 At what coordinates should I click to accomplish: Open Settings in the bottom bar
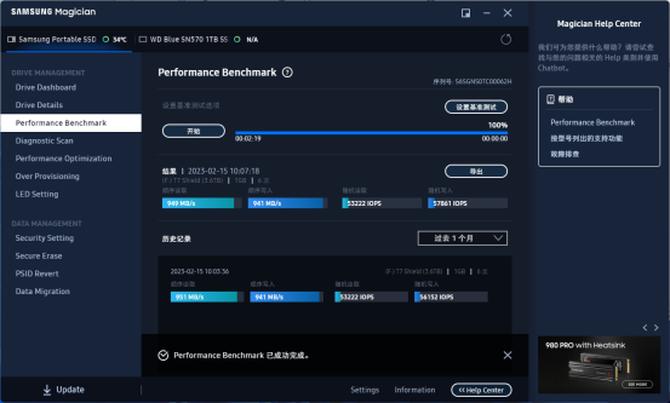364,390
